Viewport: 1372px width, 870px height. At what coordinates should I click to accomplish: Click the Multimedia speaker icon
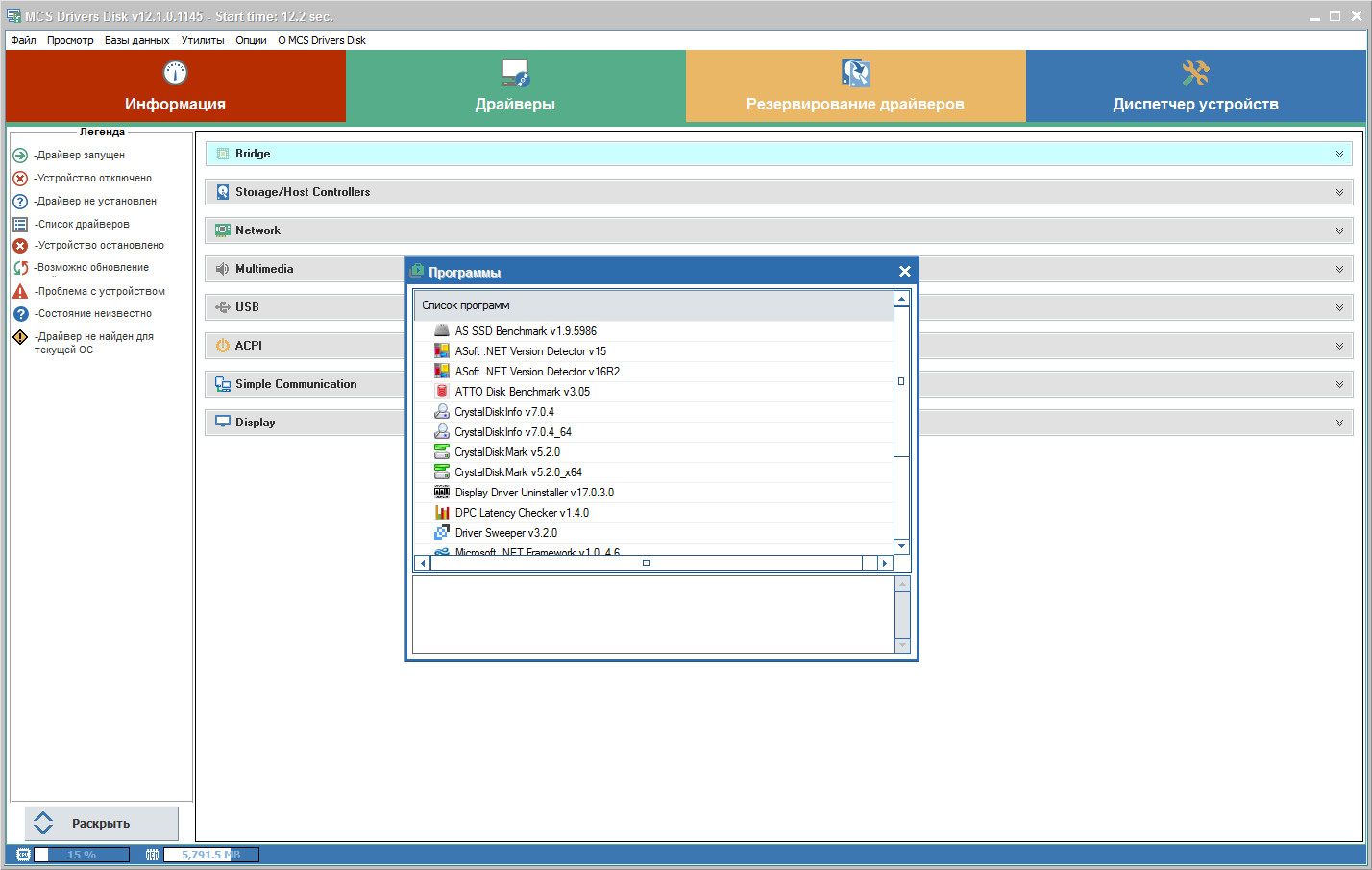click(223, 269)
